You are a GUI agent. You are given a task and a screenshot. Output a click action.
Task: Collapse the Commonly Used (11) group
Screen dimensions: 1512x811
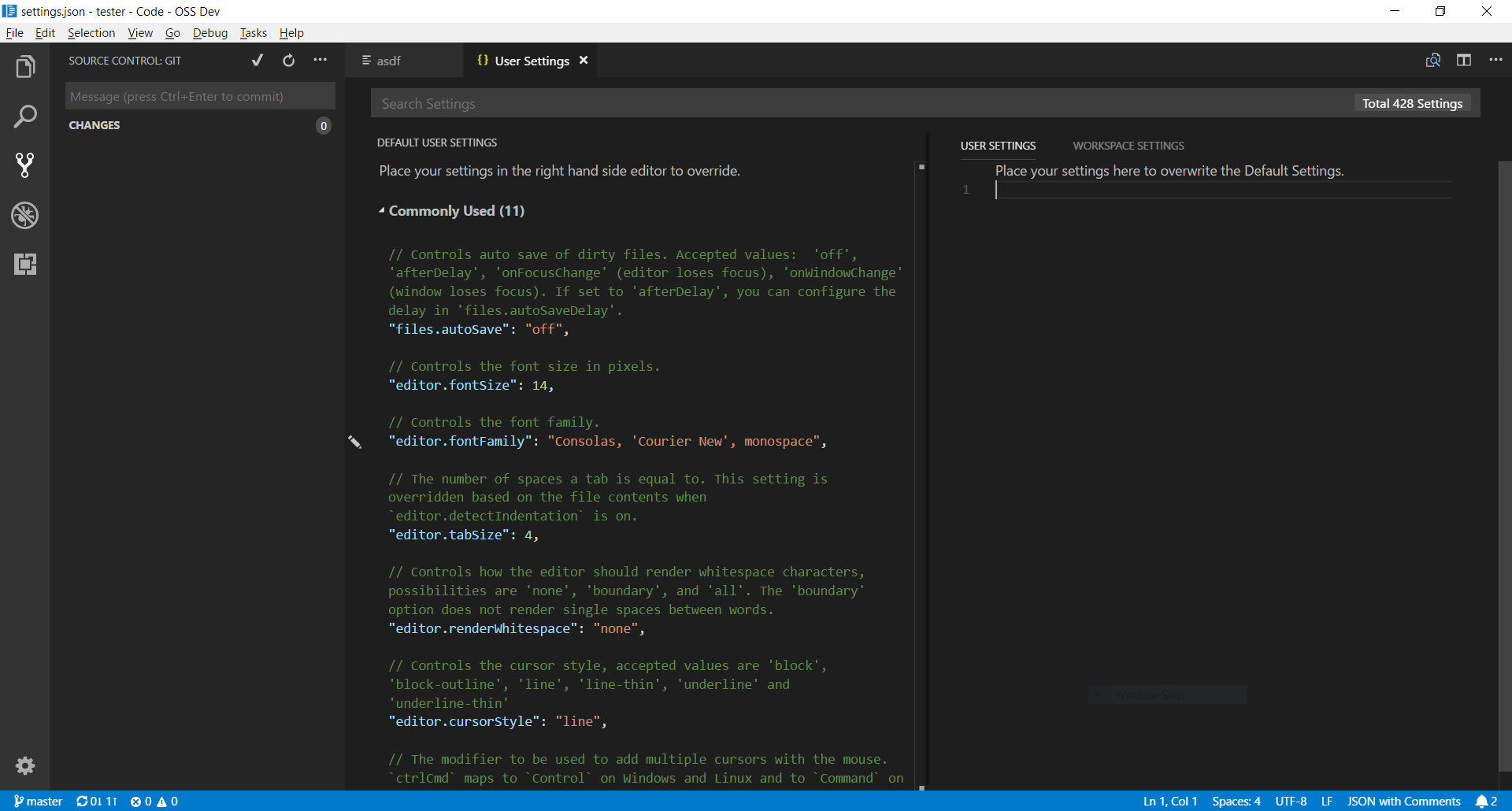tap(451, 211)
